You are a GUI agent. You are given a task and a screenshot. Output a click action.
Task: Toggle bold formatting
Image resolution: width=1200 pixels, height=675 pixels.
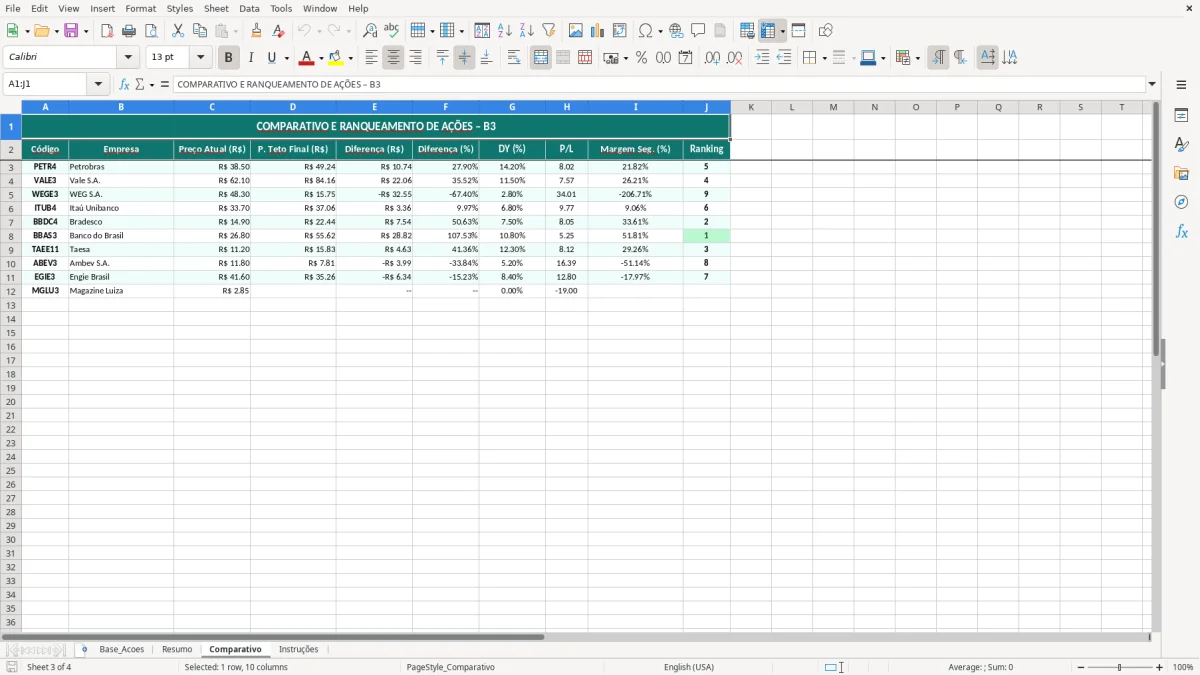[229, 58]
